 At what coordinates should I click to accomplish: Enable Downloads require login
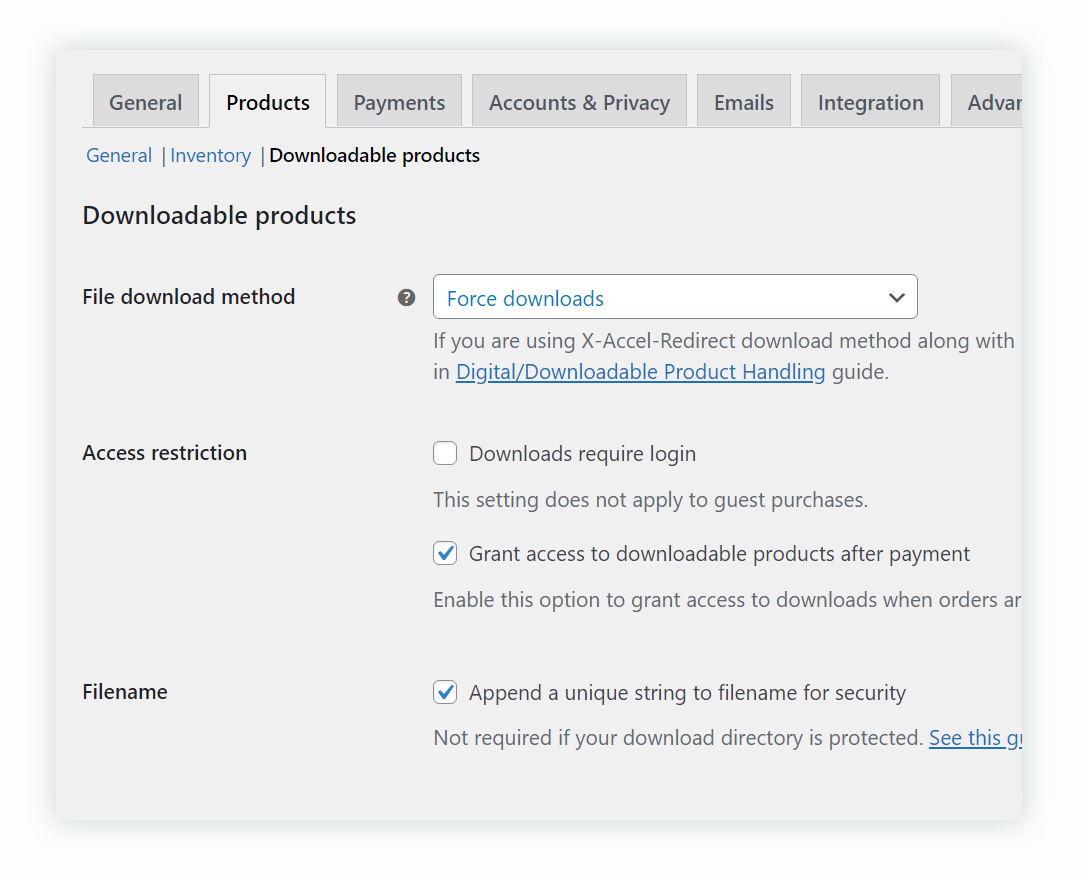444,453
